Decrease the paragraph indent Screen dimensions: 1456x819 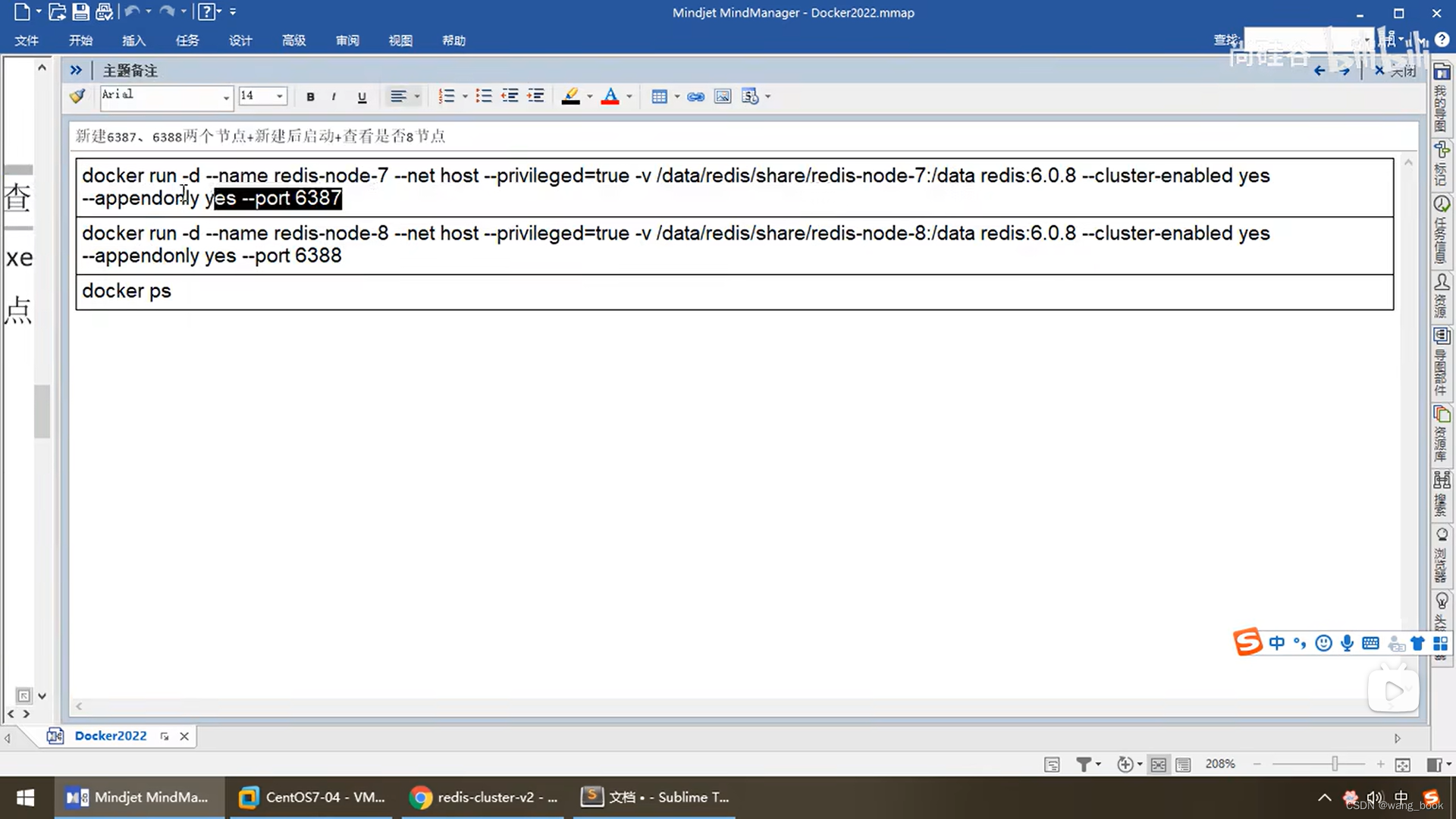(x=510, y=96)
